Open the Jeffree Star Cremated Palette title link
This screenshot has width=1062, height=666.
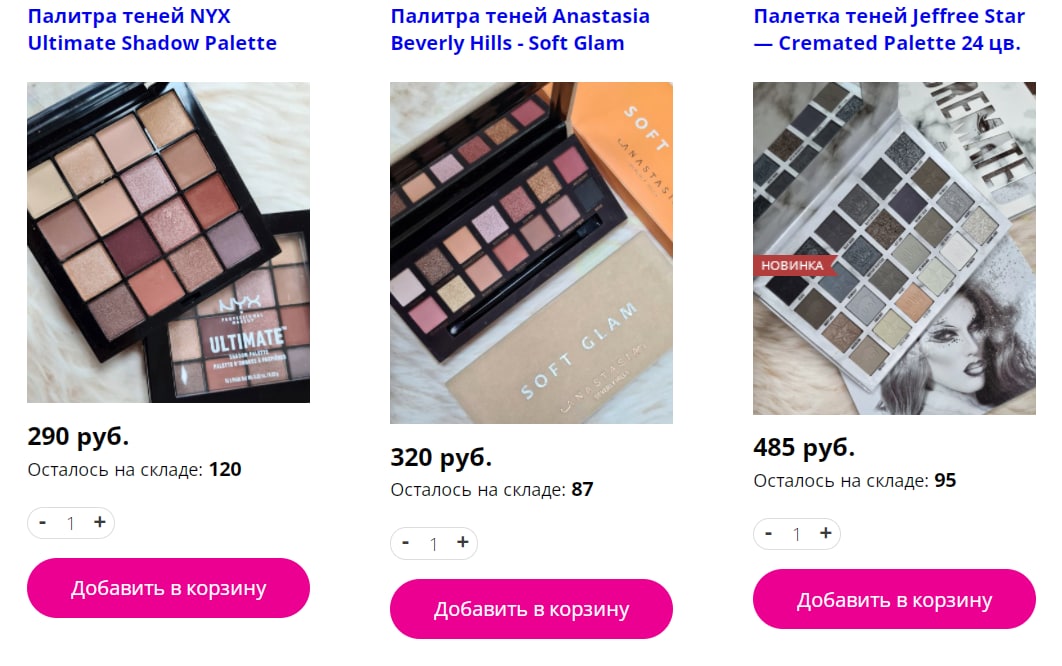click(889, 29)
